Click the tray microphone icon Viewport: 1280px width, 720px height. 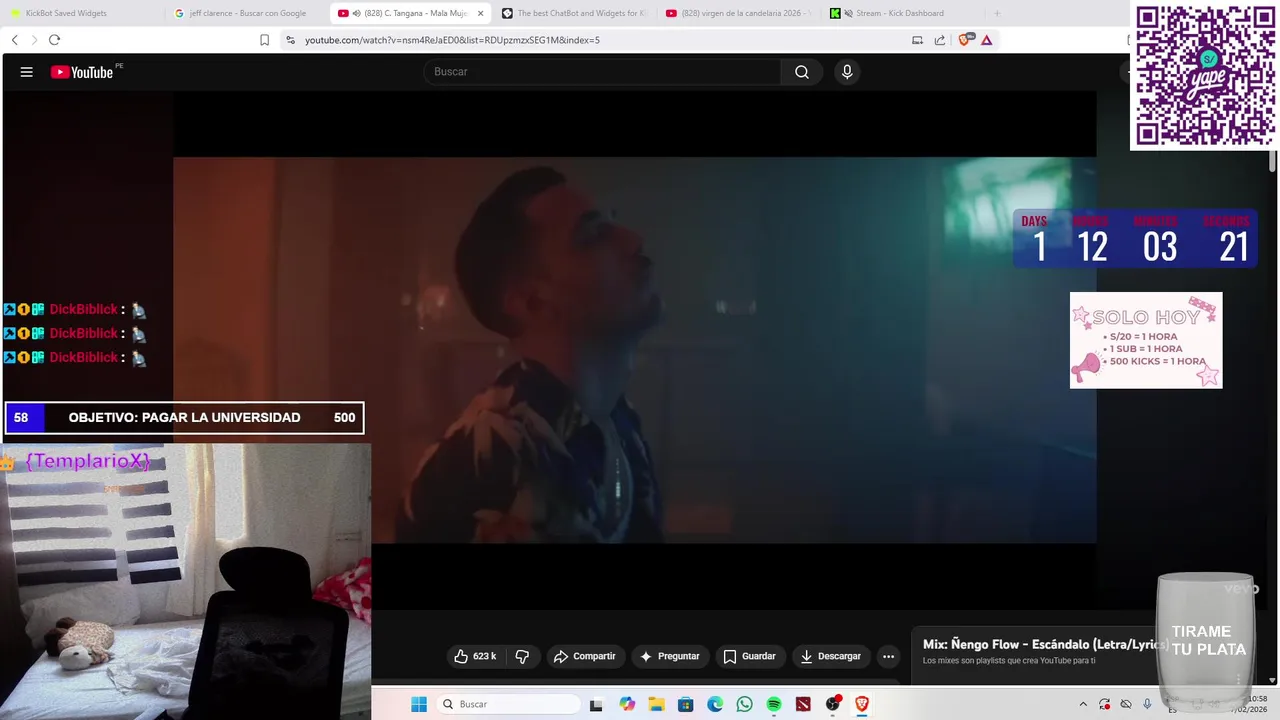pyautogui.click(x=1147, y=704)
